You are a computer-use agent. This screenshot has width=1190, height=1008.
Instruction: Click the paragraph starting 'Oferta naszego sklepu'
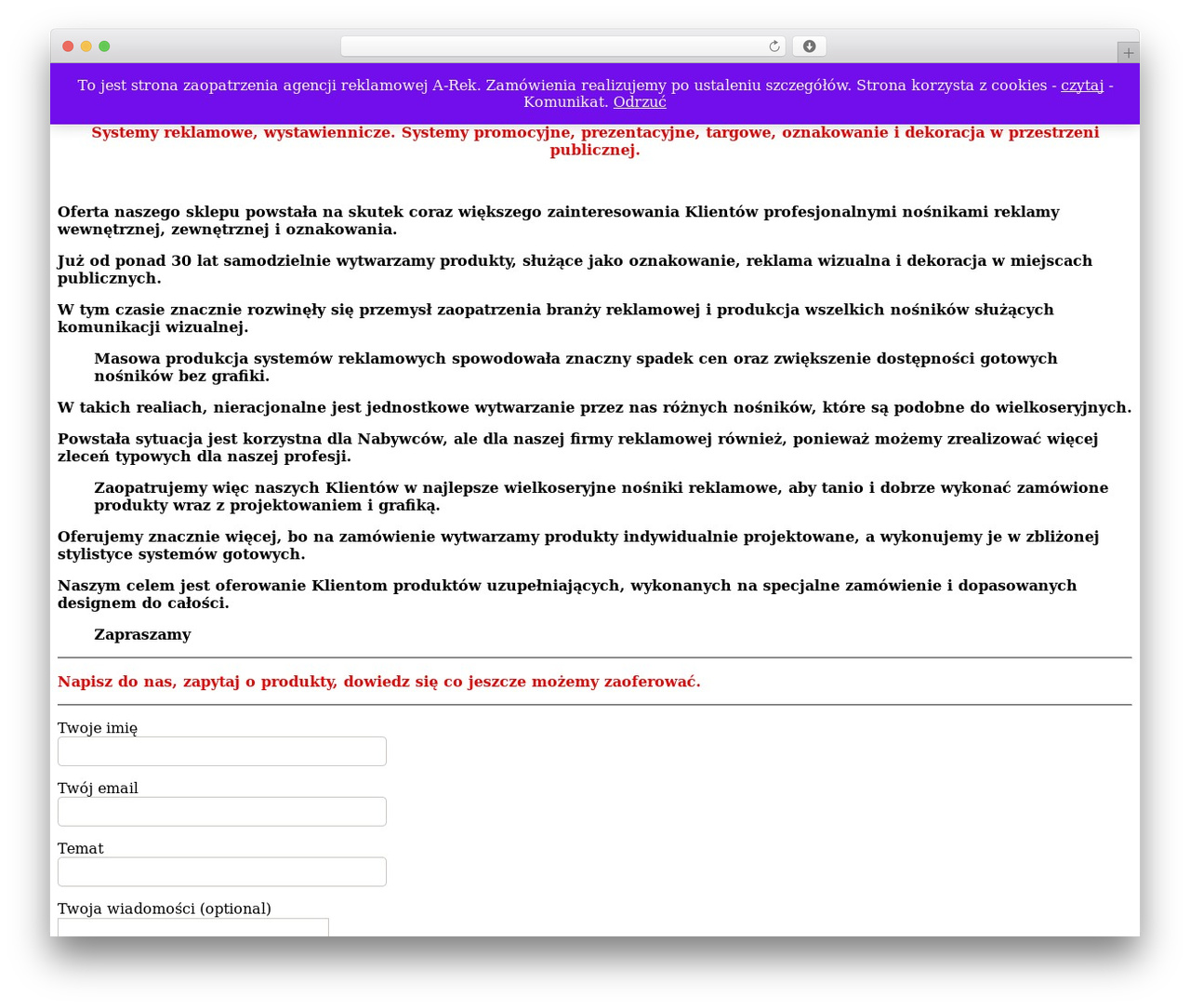[x=559, y=220]
